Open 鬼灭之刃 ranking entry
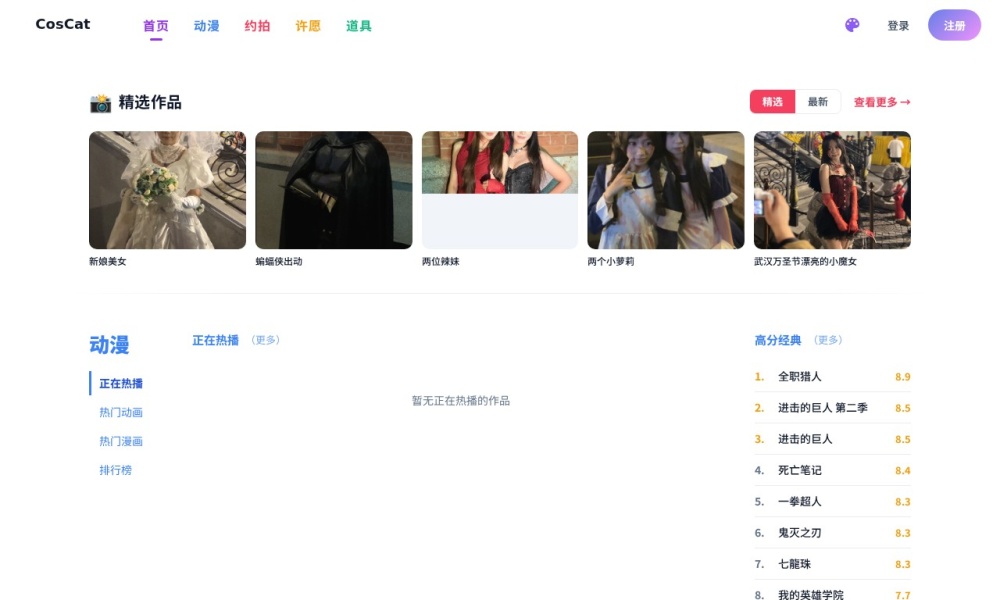 click(800, 532)
